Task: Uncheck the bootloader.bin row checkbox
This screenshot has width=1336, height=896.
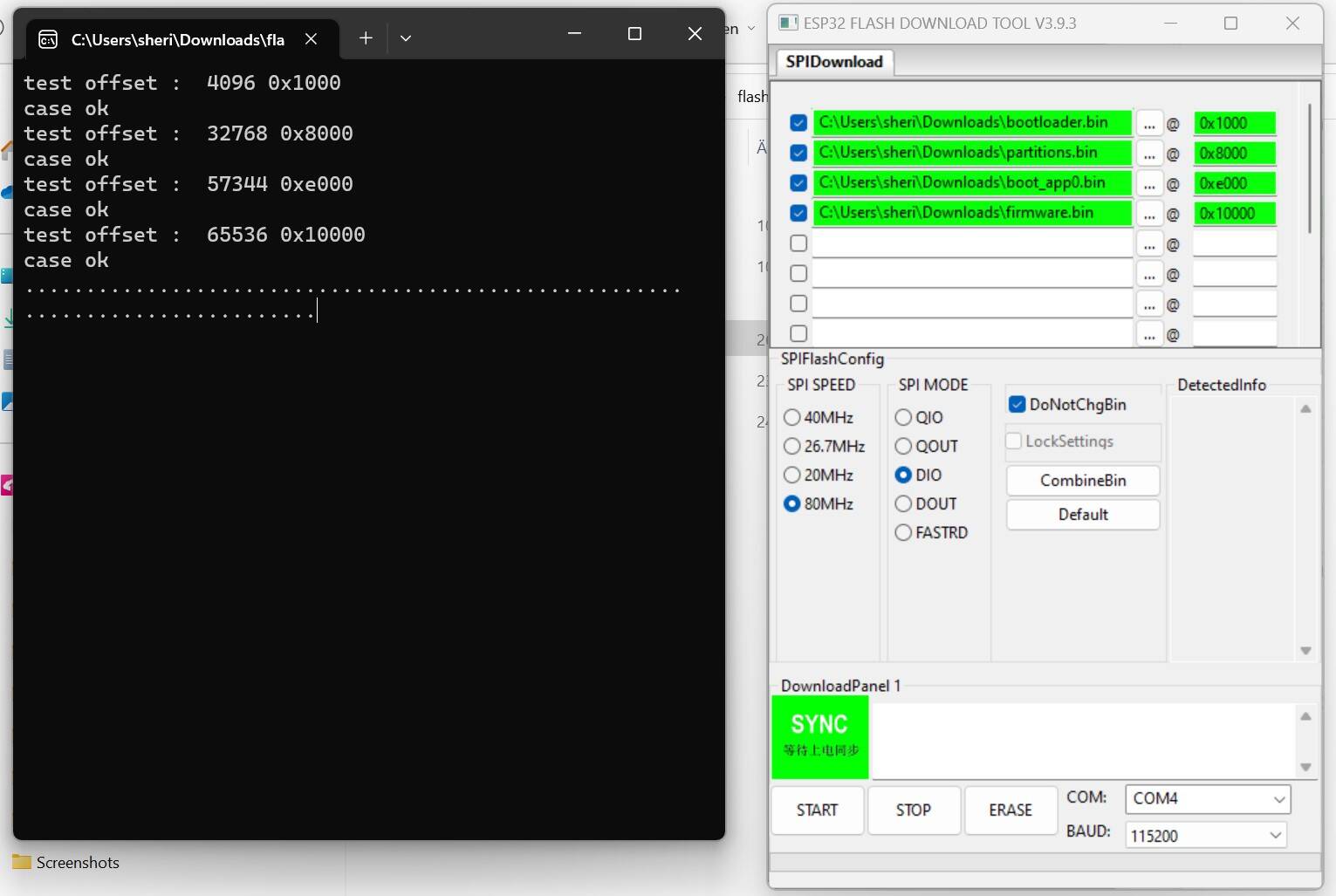Action: pyautogui.click(x=798, y=123)
